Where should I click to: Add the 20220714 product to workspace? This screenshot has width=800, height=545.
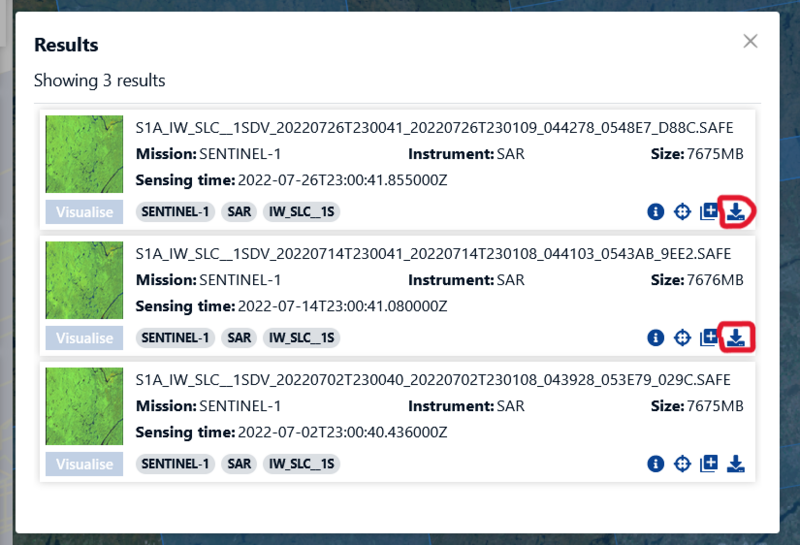[709, 337]
